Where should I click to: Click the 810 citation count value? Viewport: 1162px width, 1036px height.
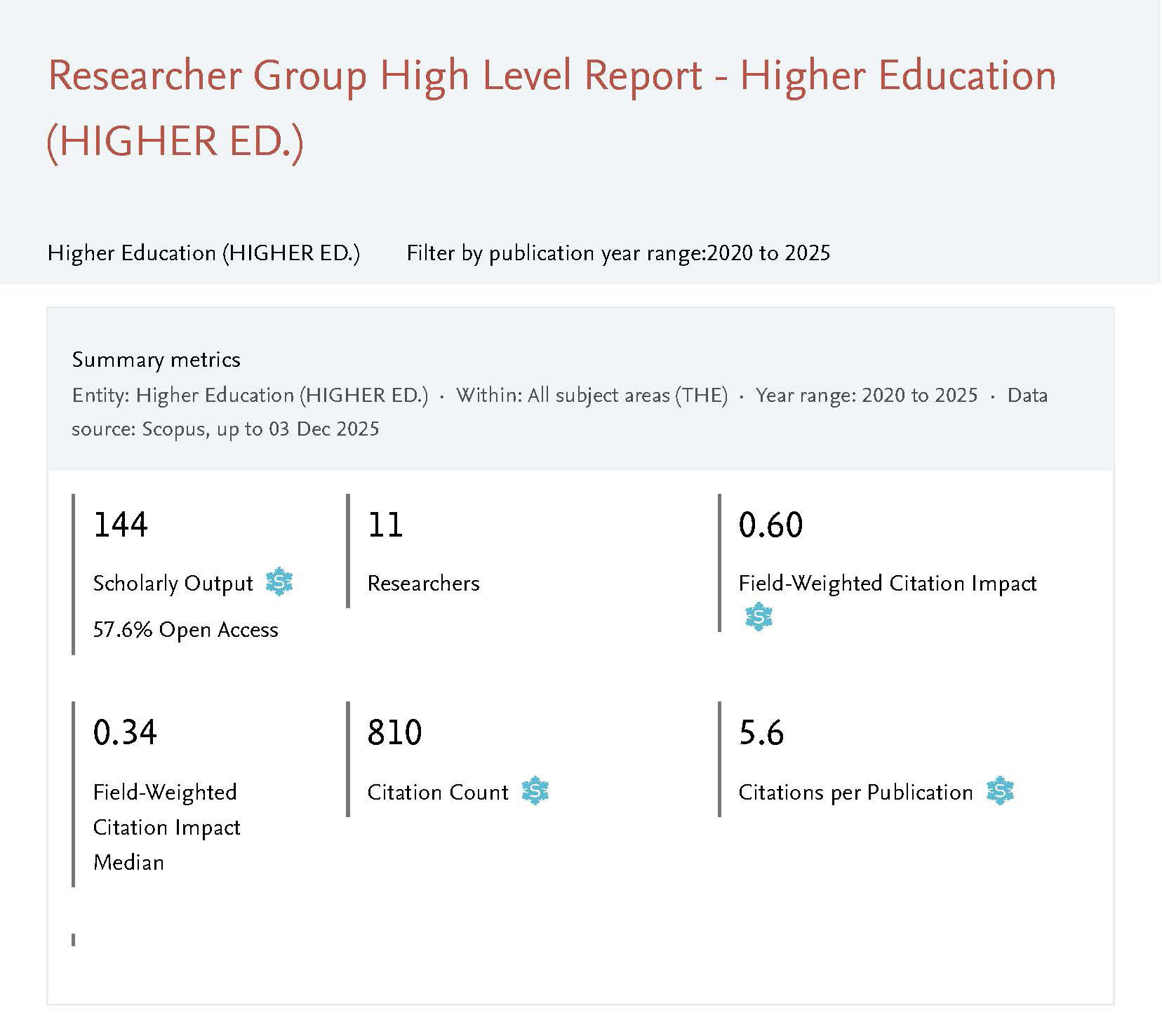point(394,733)
